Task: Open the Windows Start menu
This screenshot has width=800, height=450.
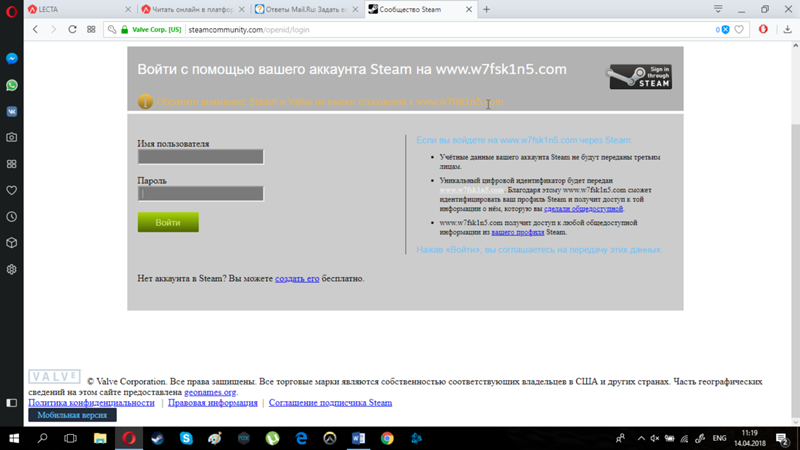Action: (x=14, y=438)
